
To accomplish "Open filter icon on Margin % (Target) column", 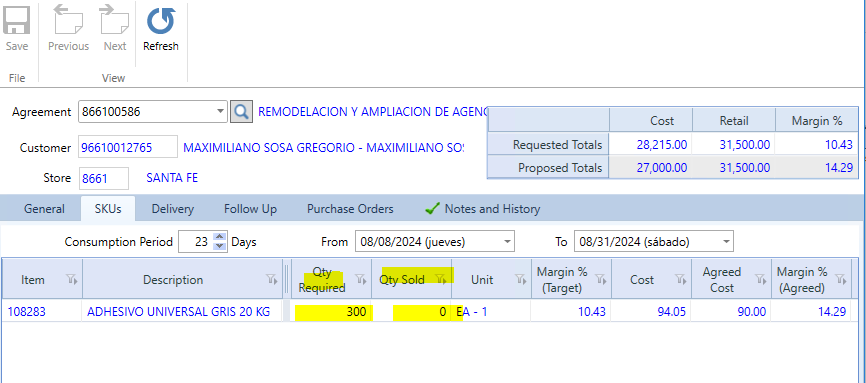I will 601,280.
